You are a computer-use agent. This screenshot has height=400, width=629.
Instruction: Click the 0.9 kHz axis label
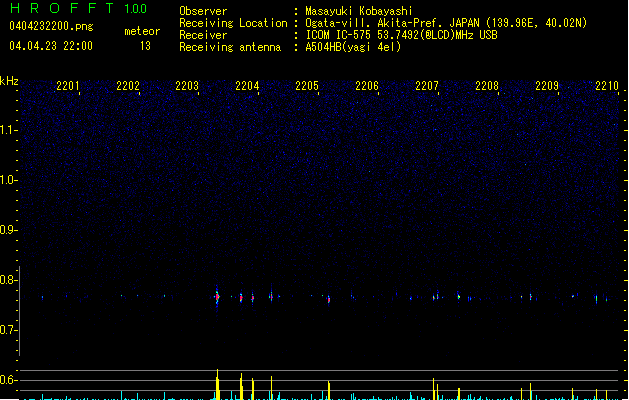point(8,230)
